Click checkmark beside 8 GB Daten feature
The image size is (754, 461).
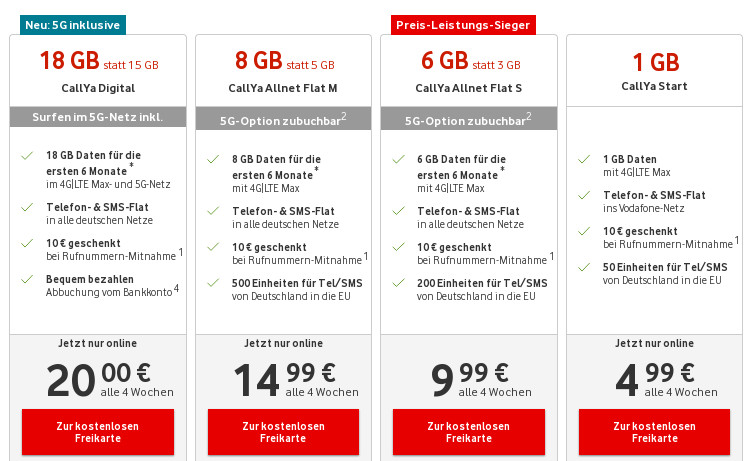click(212, 159)
